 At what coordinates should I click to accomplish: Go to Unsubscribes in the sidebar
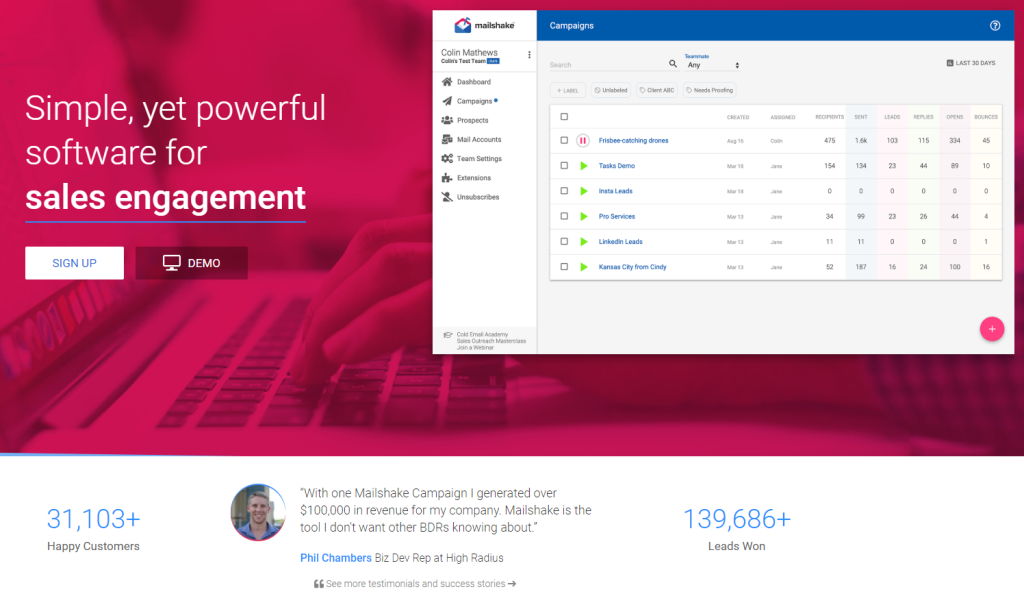[470, 196]
